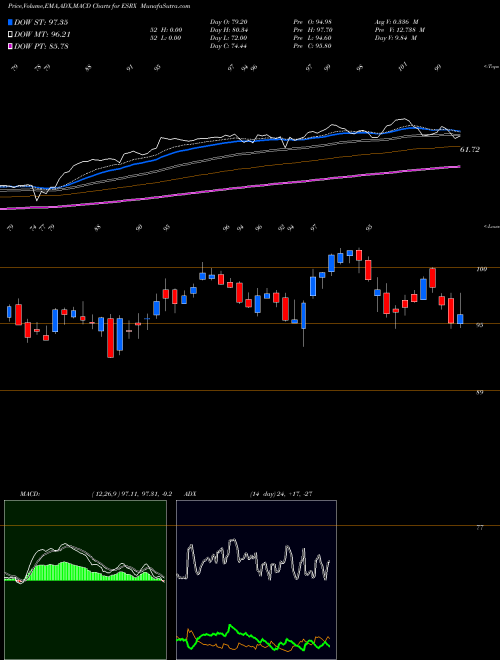The image size is (500, 660).
Task: Click the Pre H: 97.70 value
Action: click(x=314, y=30)
